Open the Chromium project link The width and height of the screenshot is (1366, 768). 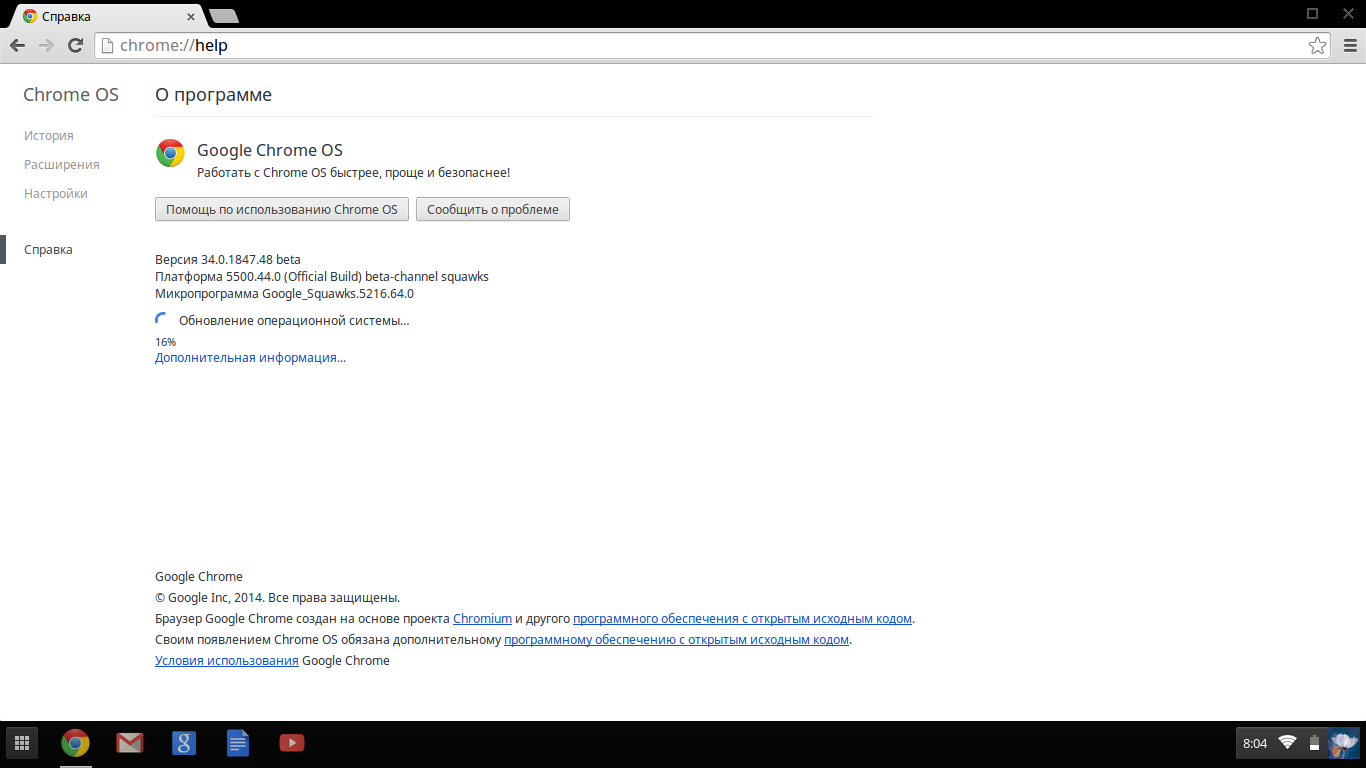pos(482,619)
